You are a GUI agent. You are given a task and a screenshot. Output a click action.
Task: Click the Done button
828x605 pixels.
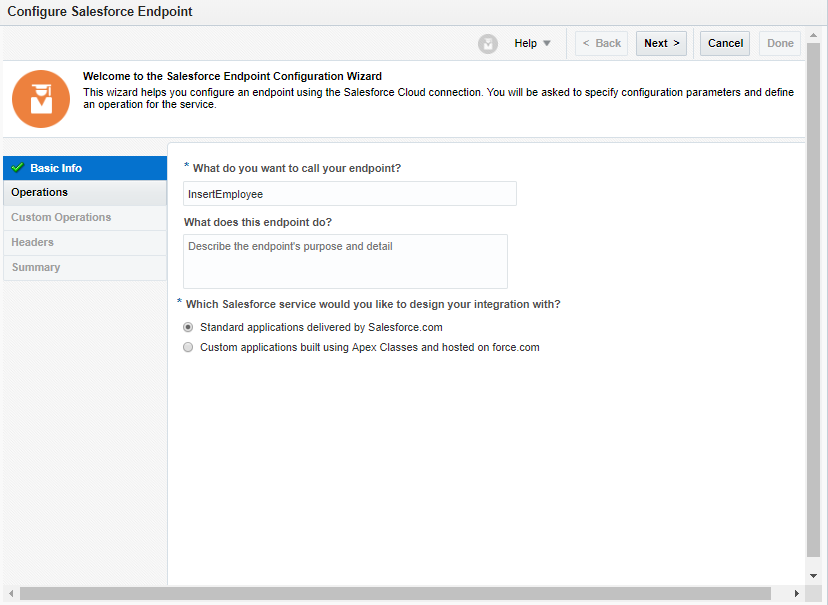(x=780, y=43)
